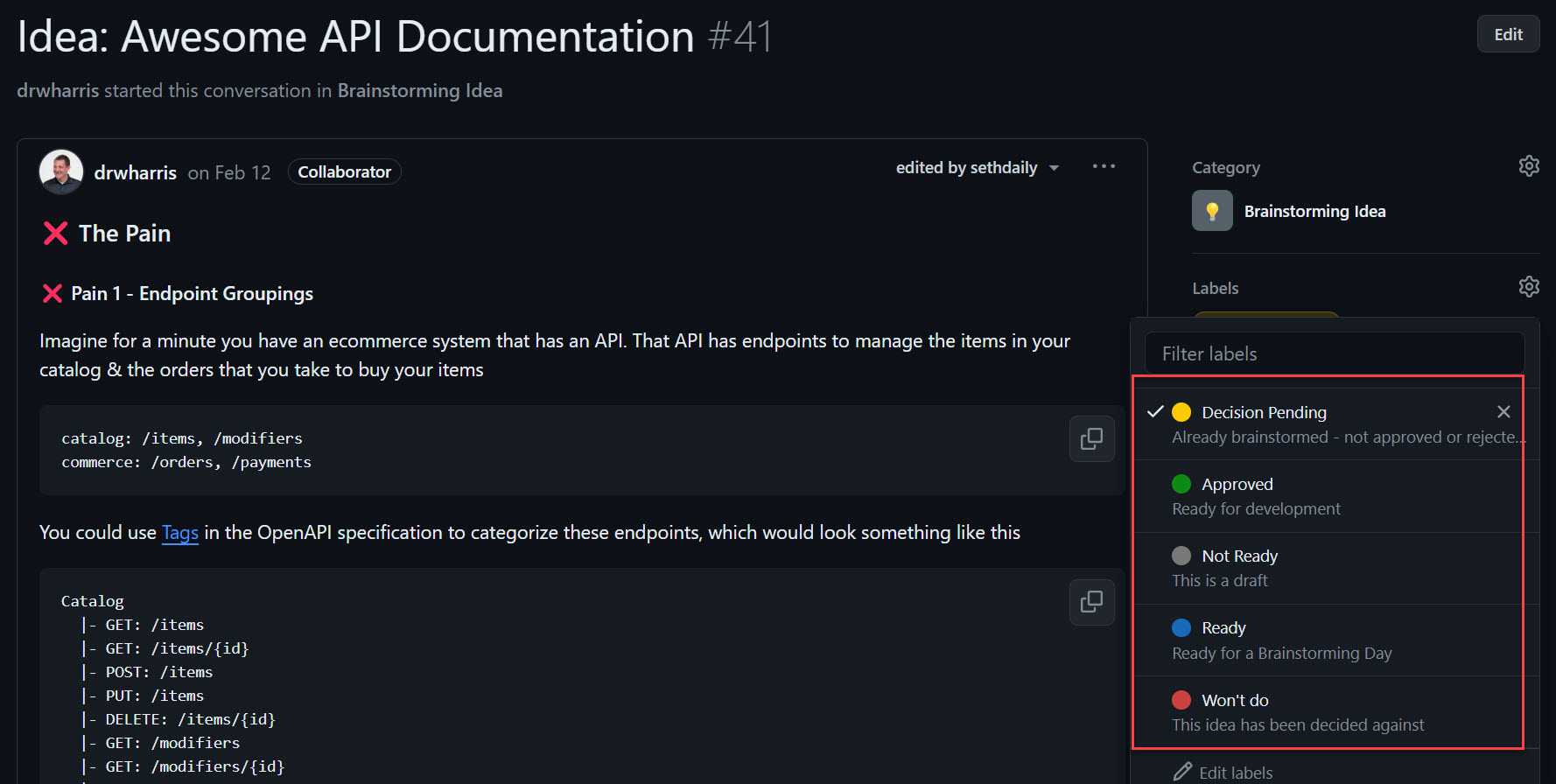
Task: Click drwharris profile avatar
Action: click(61, 171)
